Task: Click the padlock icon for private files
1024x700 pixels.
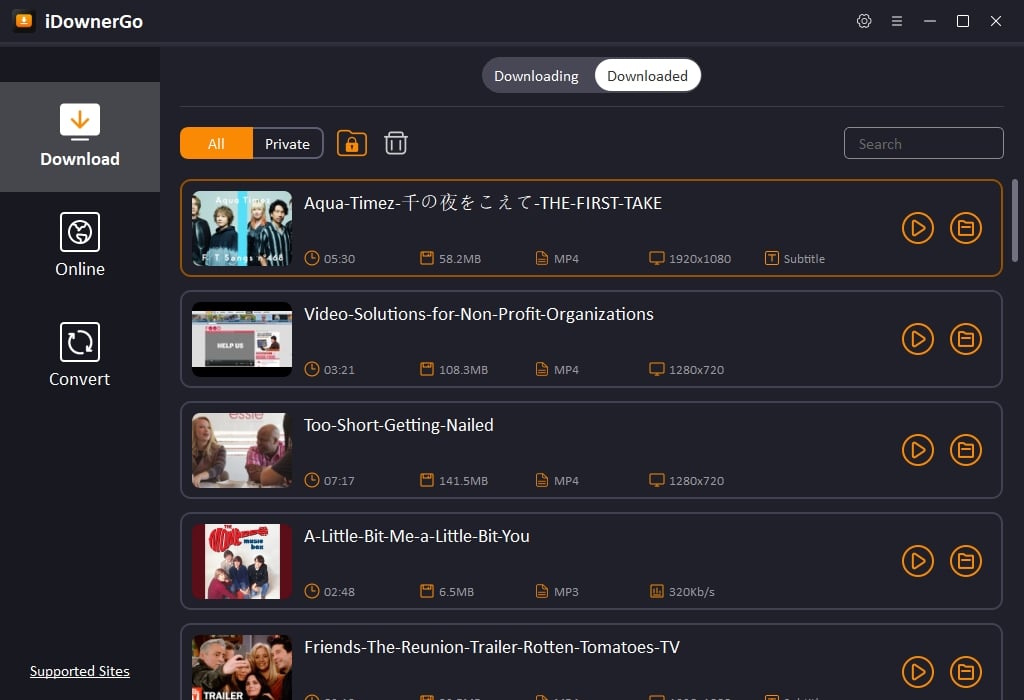Action: tap(351, 143)
